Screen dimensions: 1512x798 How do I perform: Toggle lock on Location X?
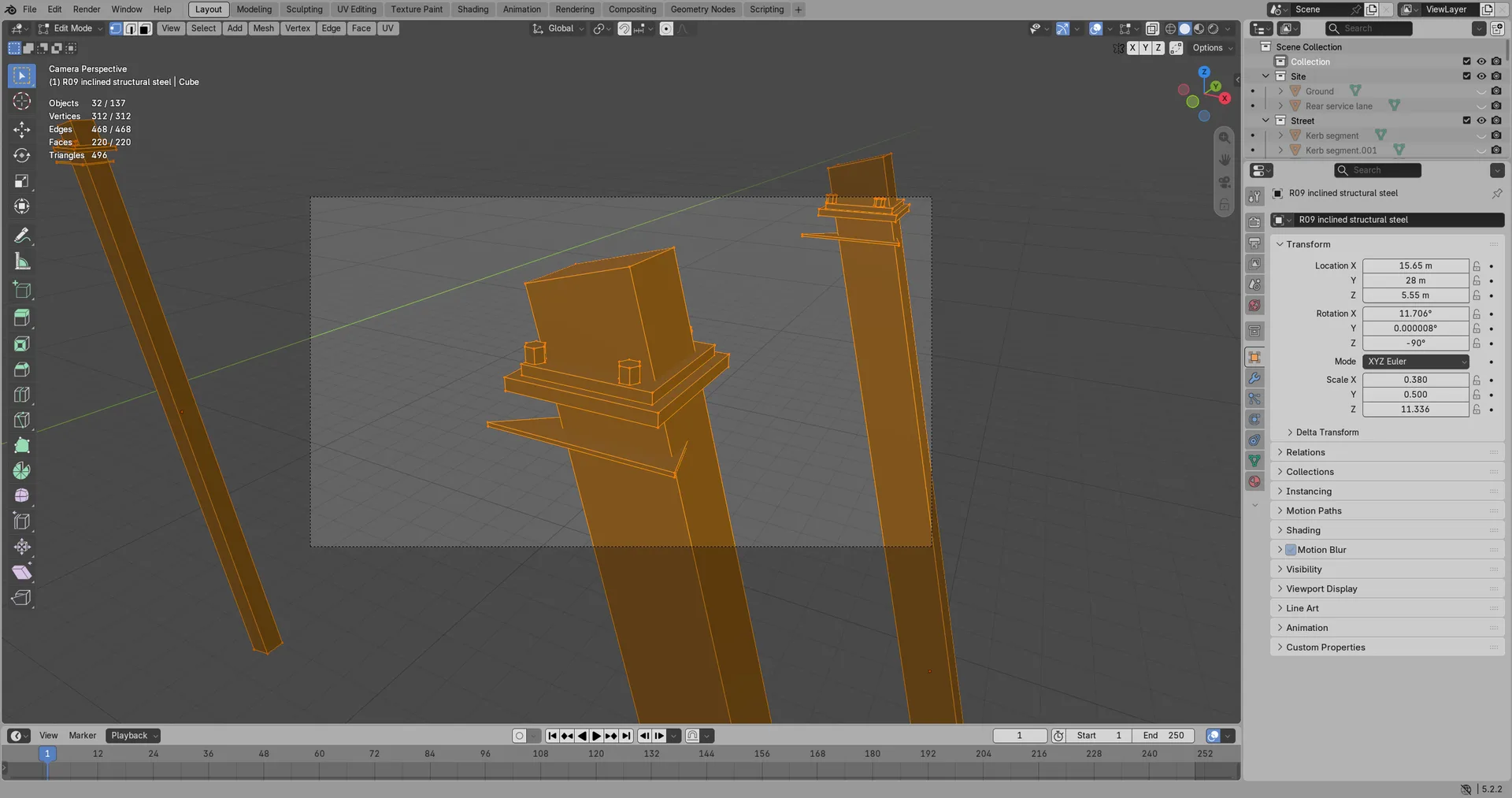tap(1477, 266)
